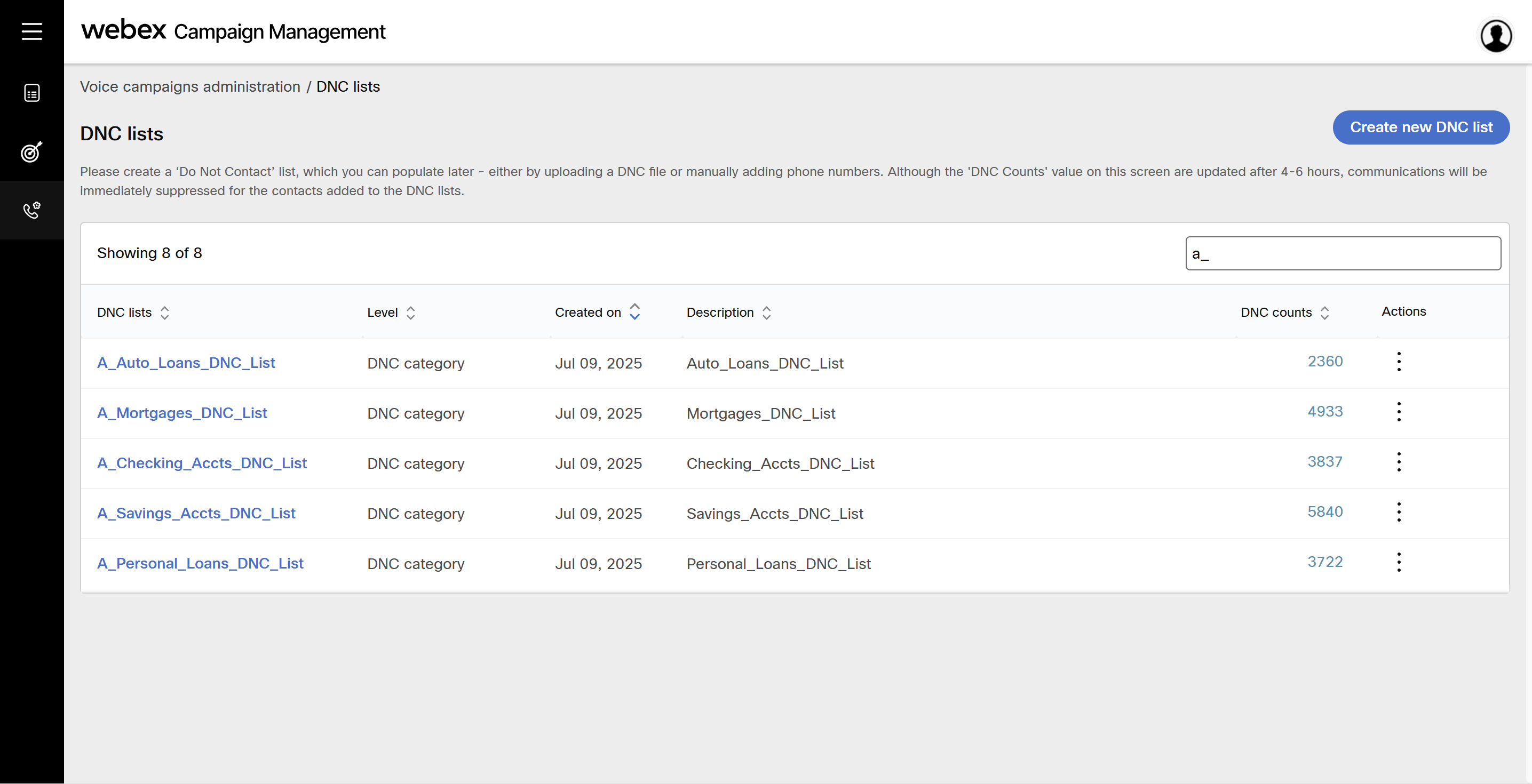Click Create new DNC list button
This screenshot has width=1532, height=784.
pyautogui.click(x=1420, y=127)
